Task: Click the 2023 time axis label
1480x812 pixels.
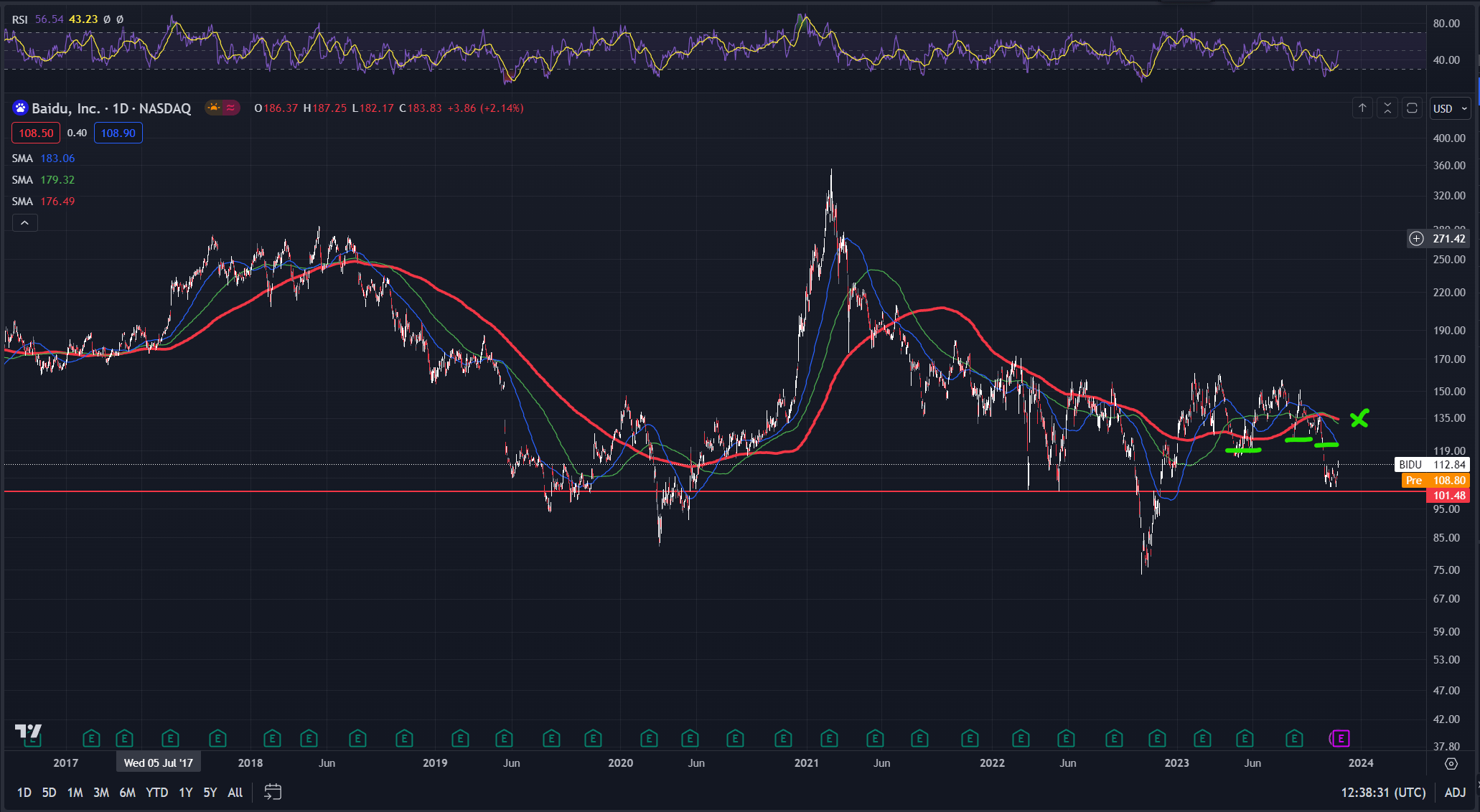Action: click(1177, 763)
